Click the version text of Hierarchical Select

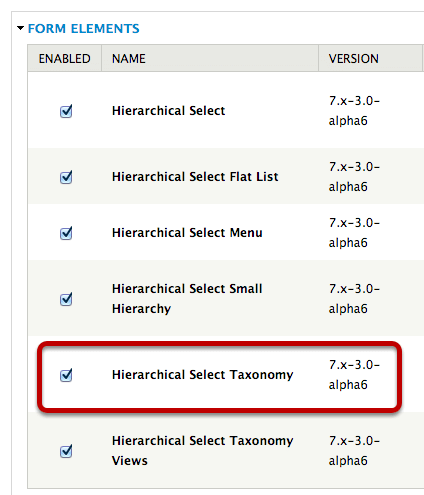tap(354, 111)
